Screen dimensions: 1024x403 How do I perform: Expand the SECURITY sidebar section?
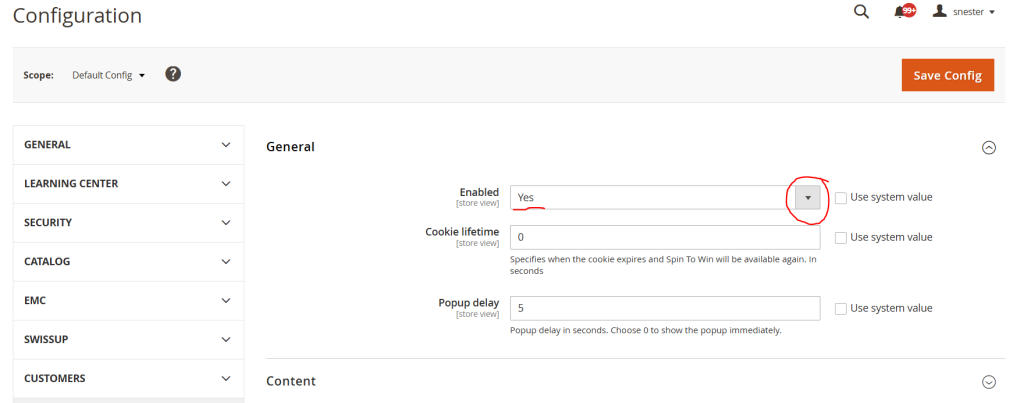click(128, 223)
